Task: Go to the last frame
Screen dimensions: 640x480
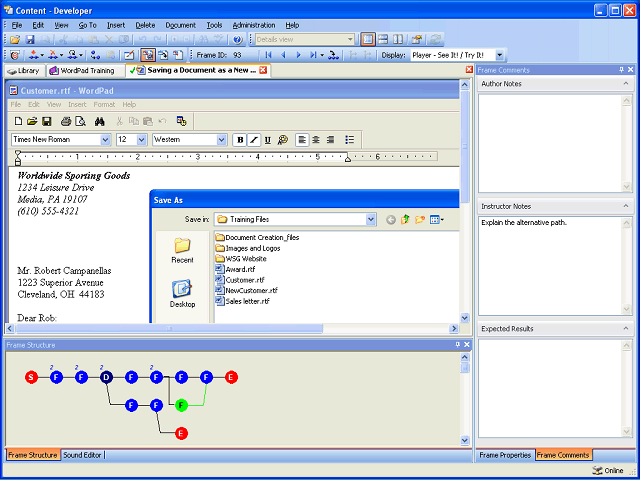Action: [313, 55]
